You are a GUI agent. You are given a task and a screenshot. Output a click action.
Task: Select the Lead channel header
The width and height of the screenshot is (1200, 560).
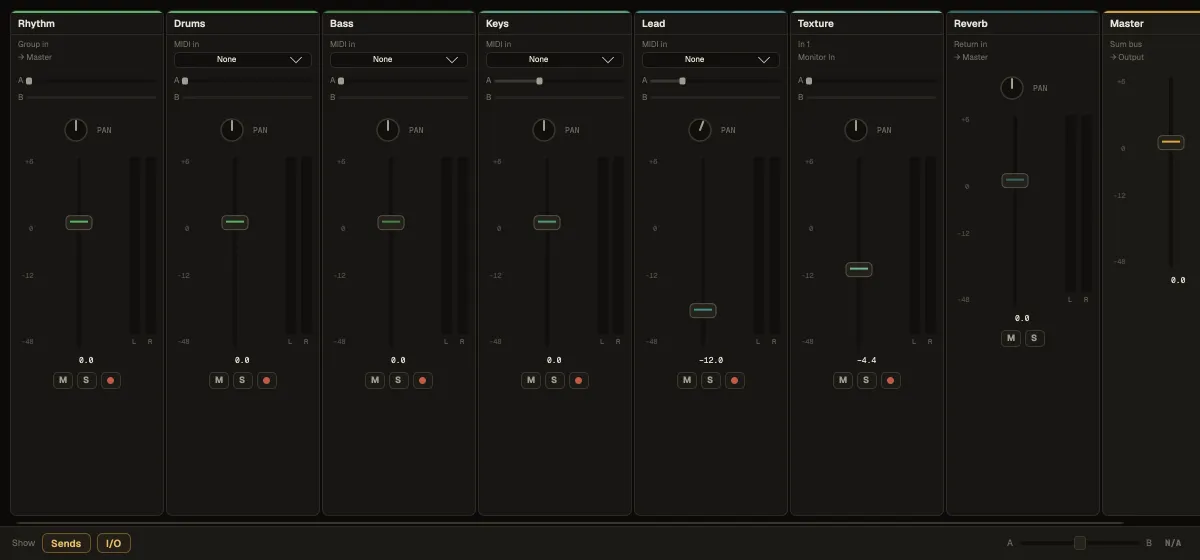[710, 23]
